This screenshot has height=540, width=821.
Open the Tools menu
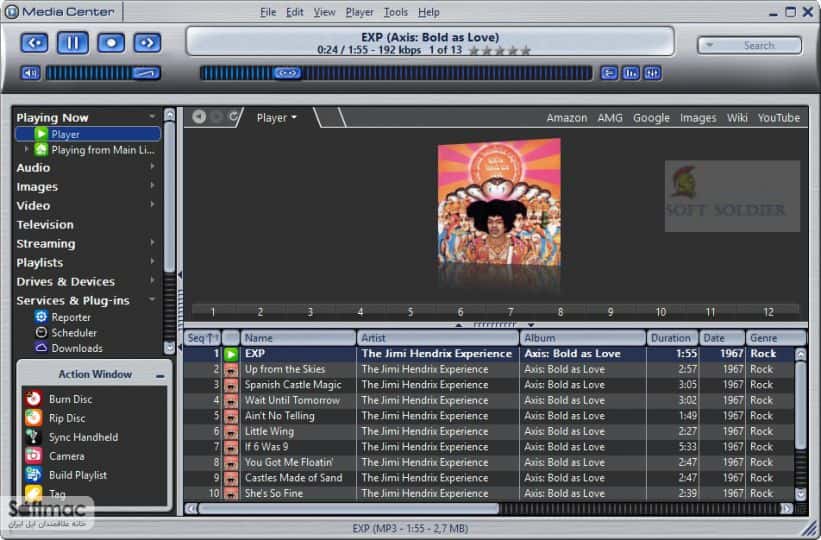[x=395, y=12]
